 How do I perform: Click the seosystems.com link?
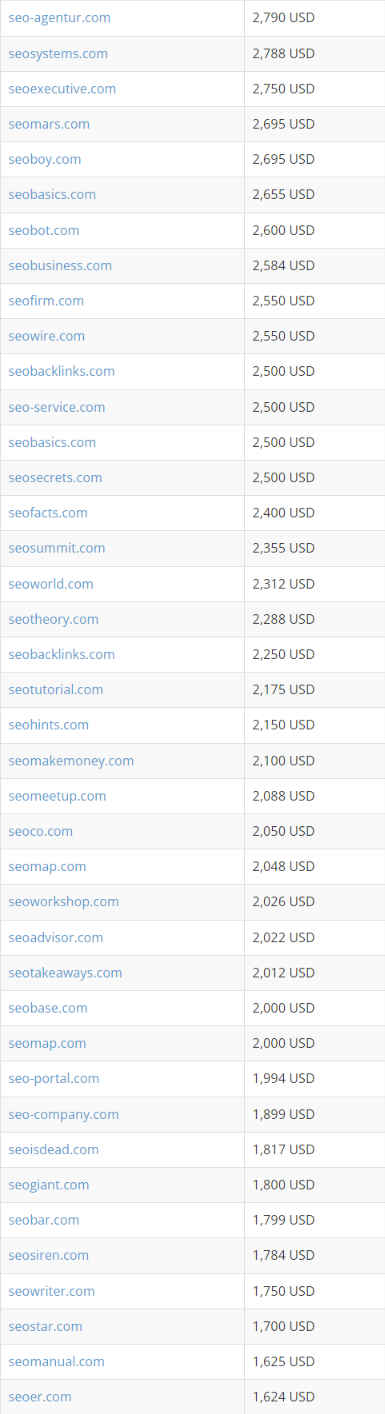58,53
